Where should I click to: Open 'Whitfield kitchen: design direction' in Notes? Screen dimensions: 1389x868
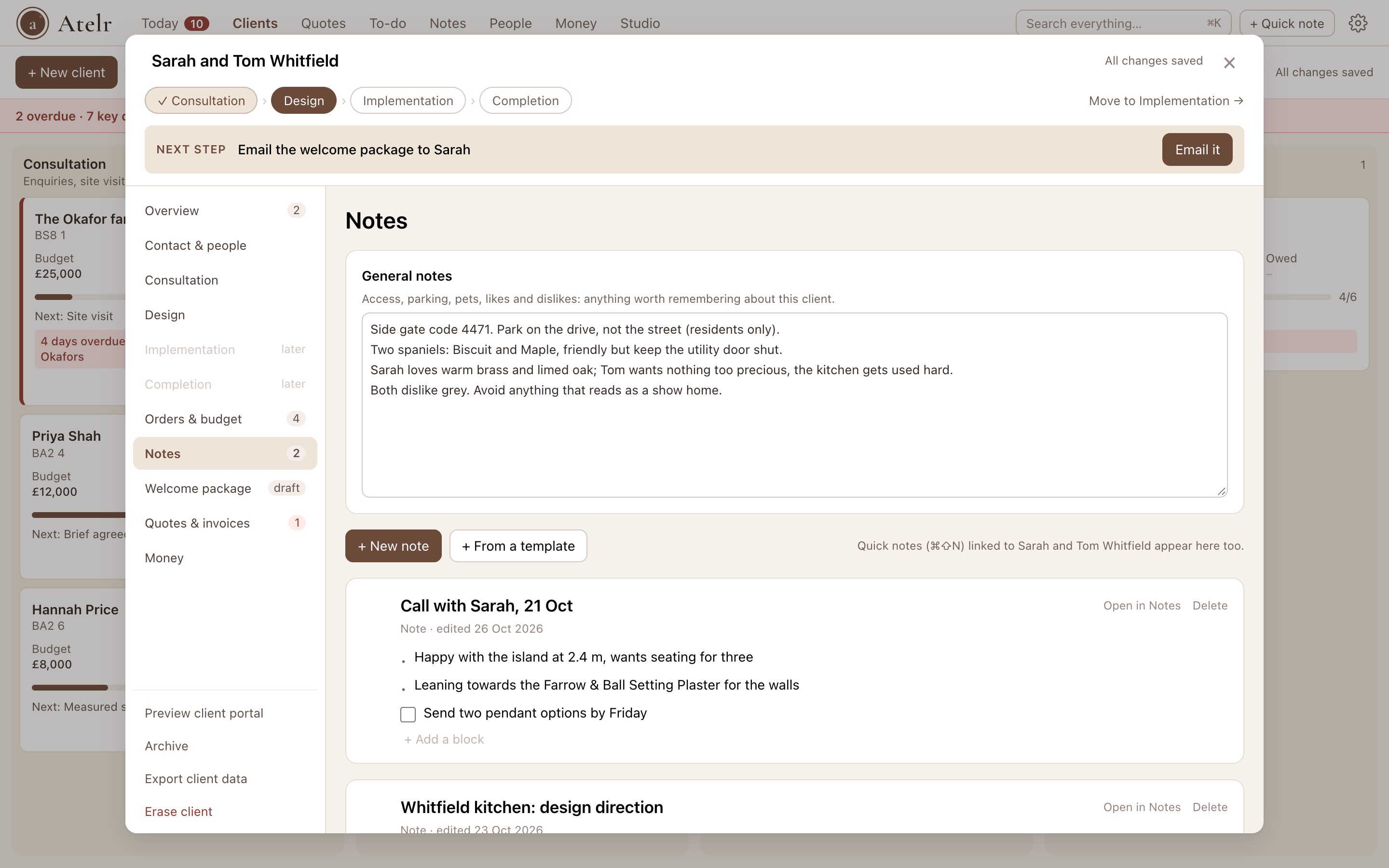1142,807
